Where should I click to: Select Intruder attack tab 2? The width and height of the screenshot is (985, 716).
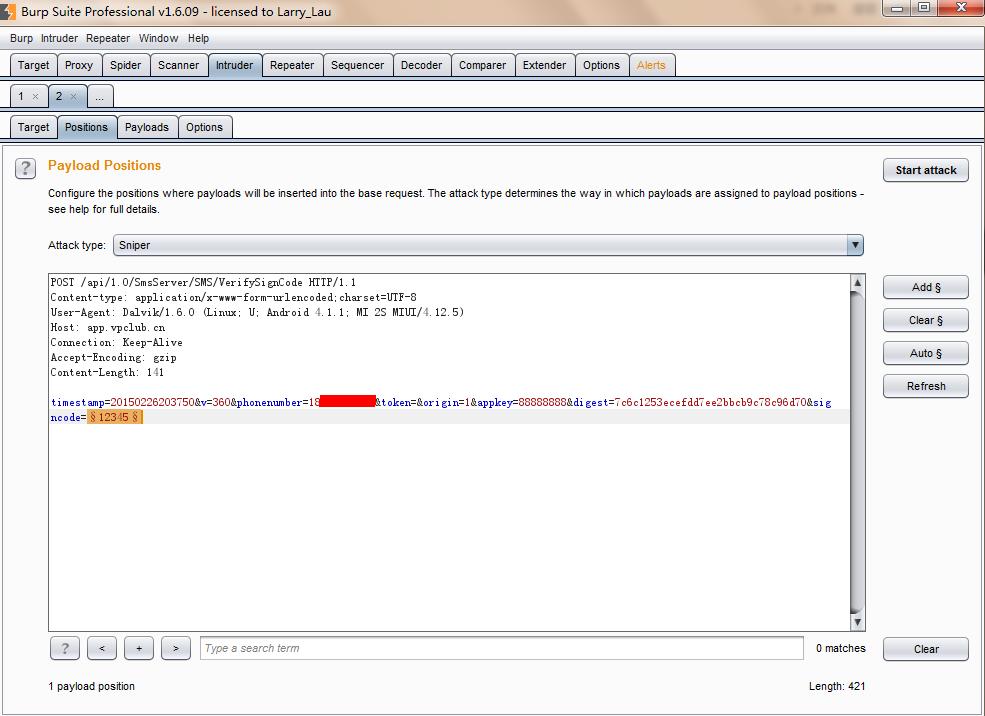(59, 96)
